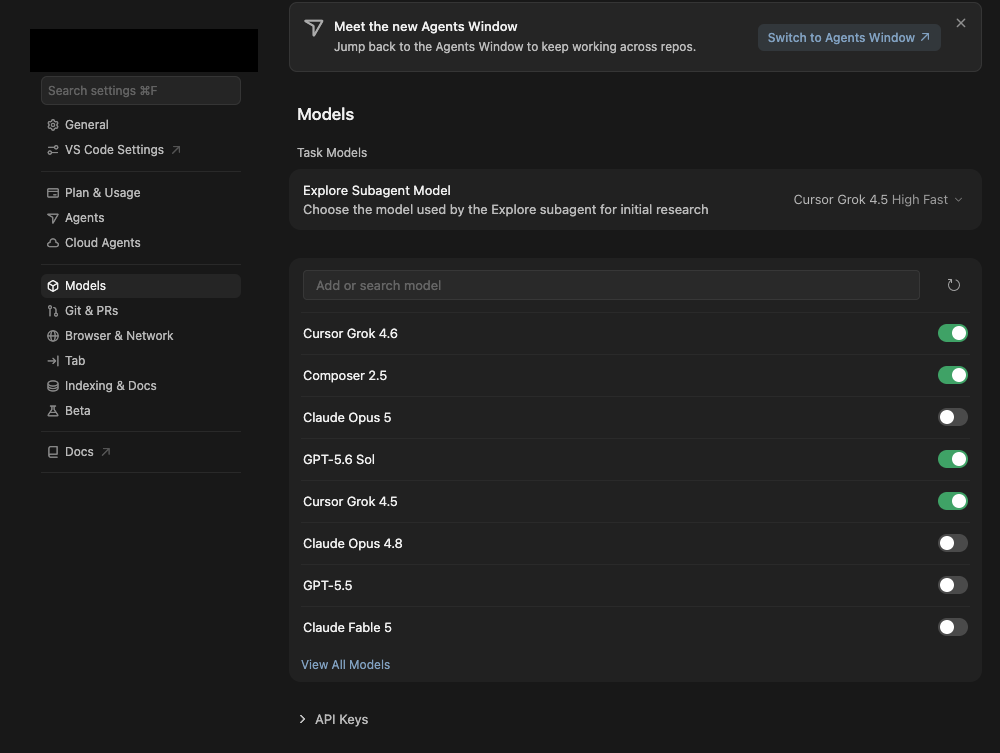Click the Cloud Agents cloud icon
Image resolution: width=1000 pixels, height=753 pixels.
click(x=53, y=243)
